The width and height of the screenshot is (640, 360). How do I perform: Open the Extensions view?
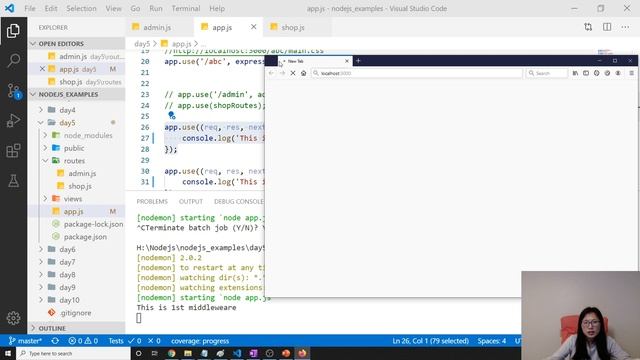click(13, 151)
